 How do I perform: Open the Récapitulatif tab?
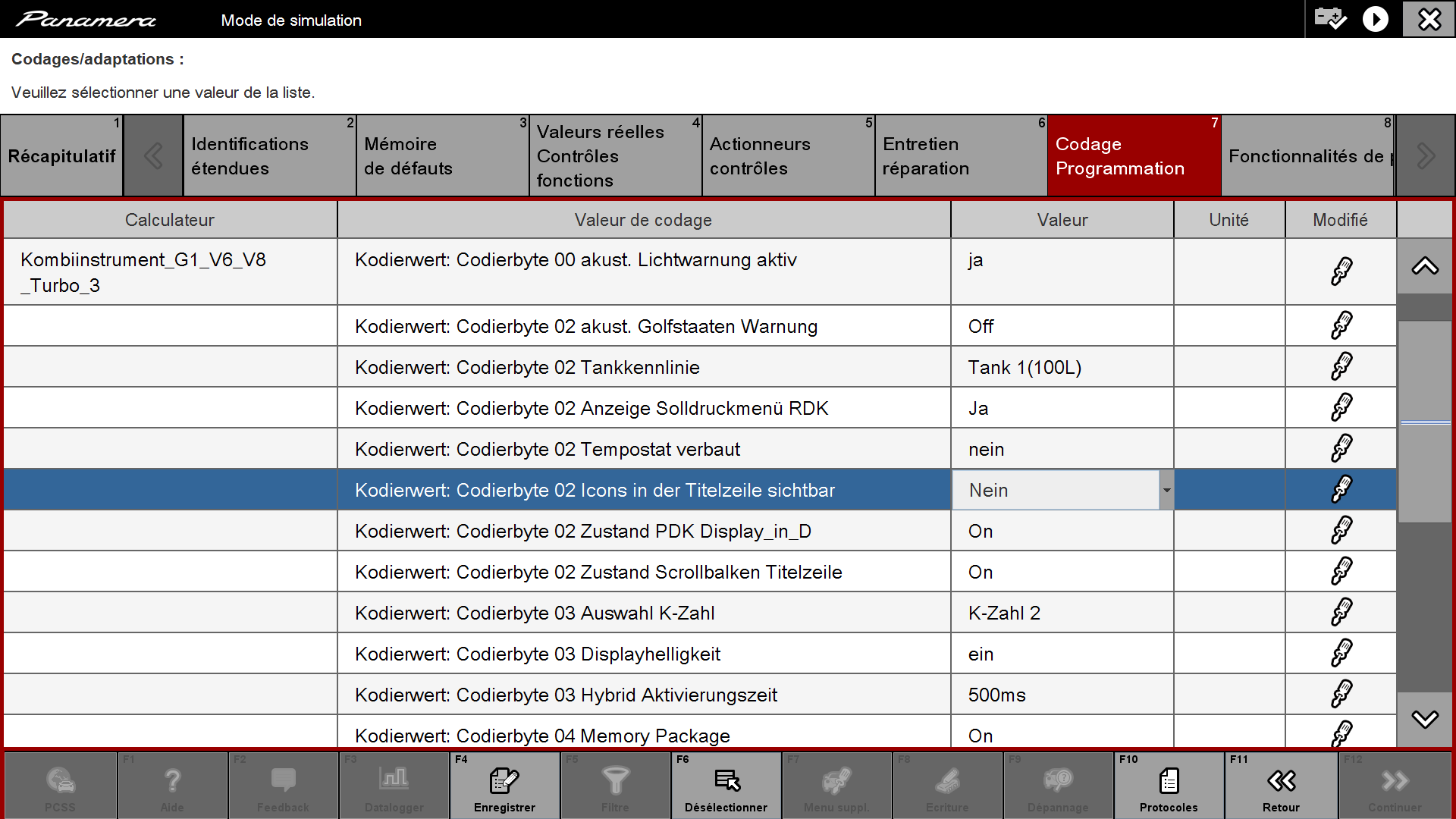(x=61, y=156)
